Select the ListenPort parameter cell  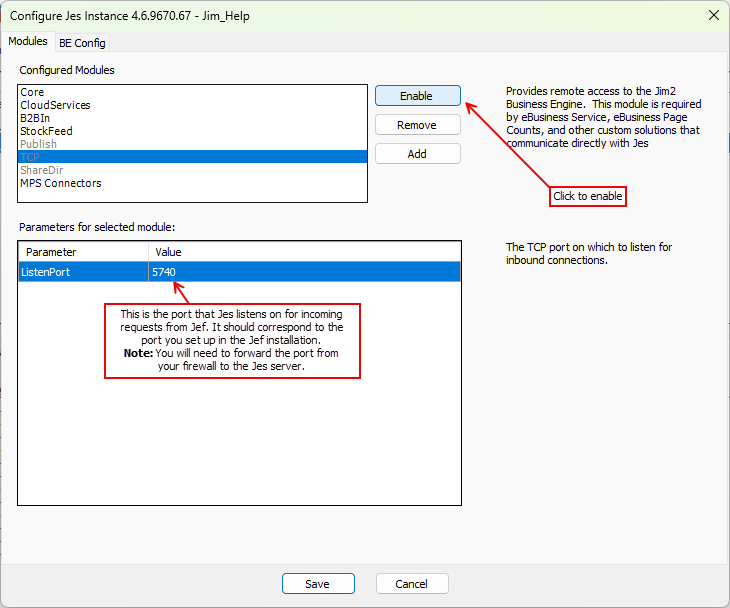click(83, 272)
